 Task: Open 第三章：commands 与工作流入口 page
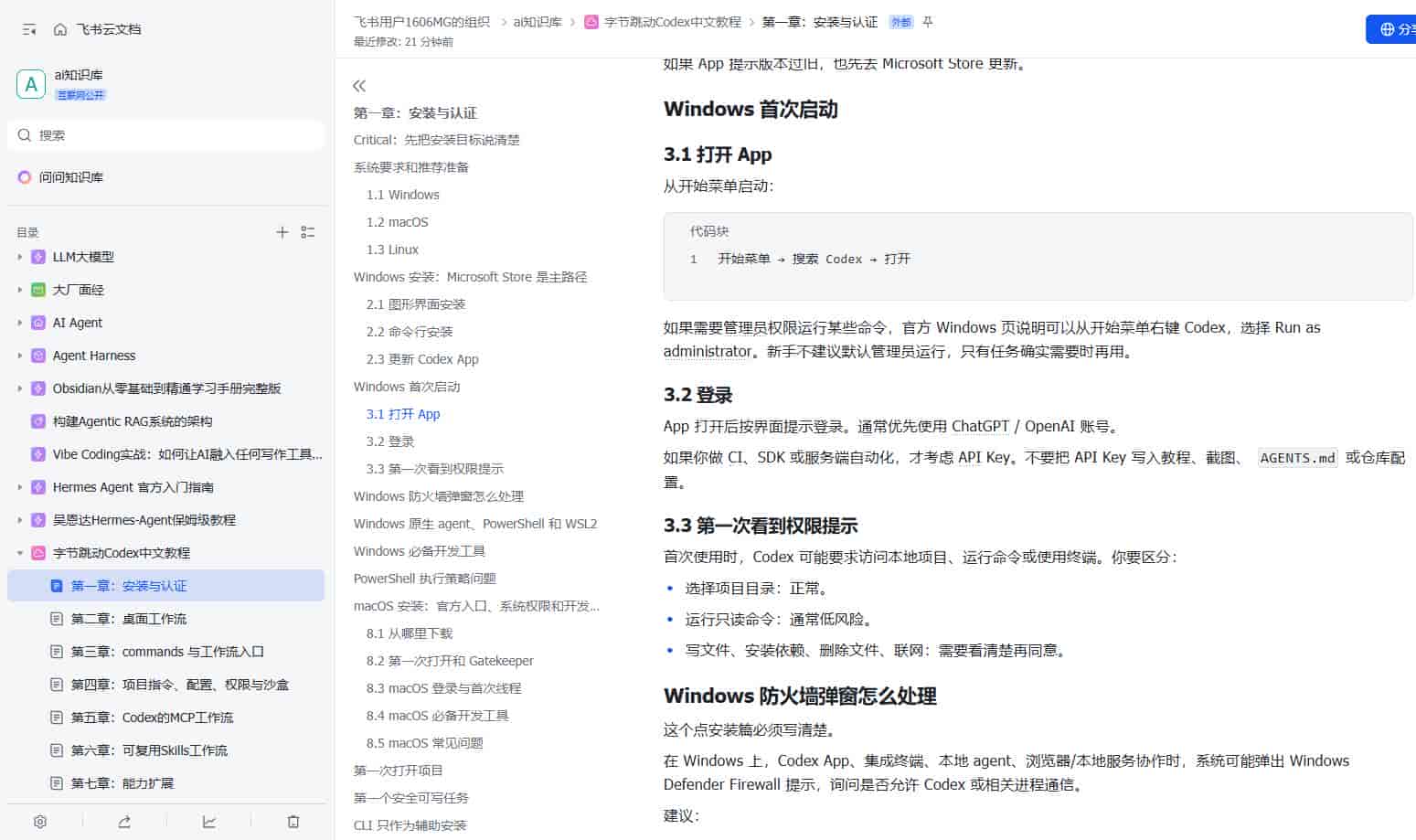(165, 652)
